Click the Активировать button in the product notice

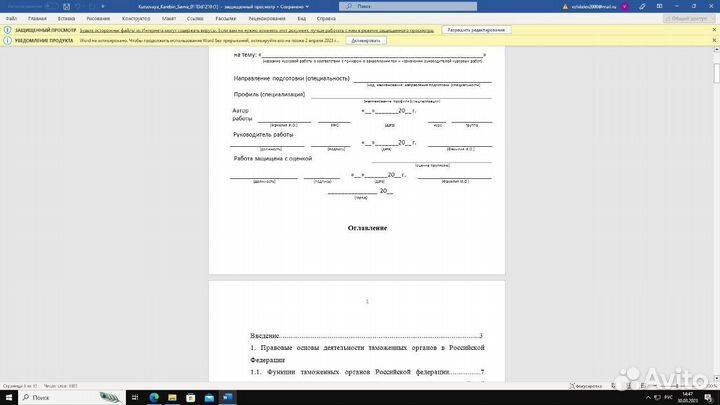366,41
